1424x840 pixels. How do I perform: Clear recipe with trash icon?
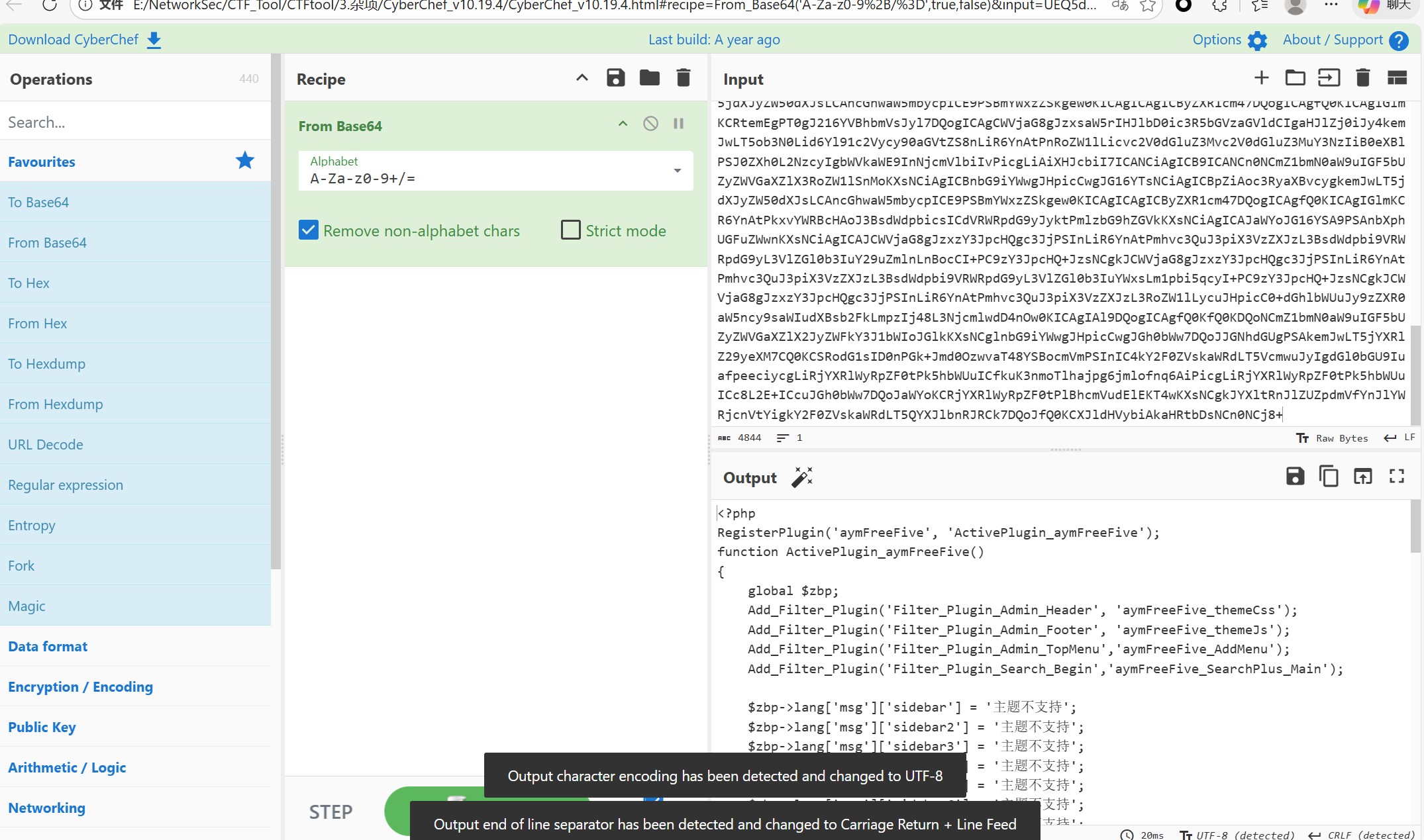(683, 78)
